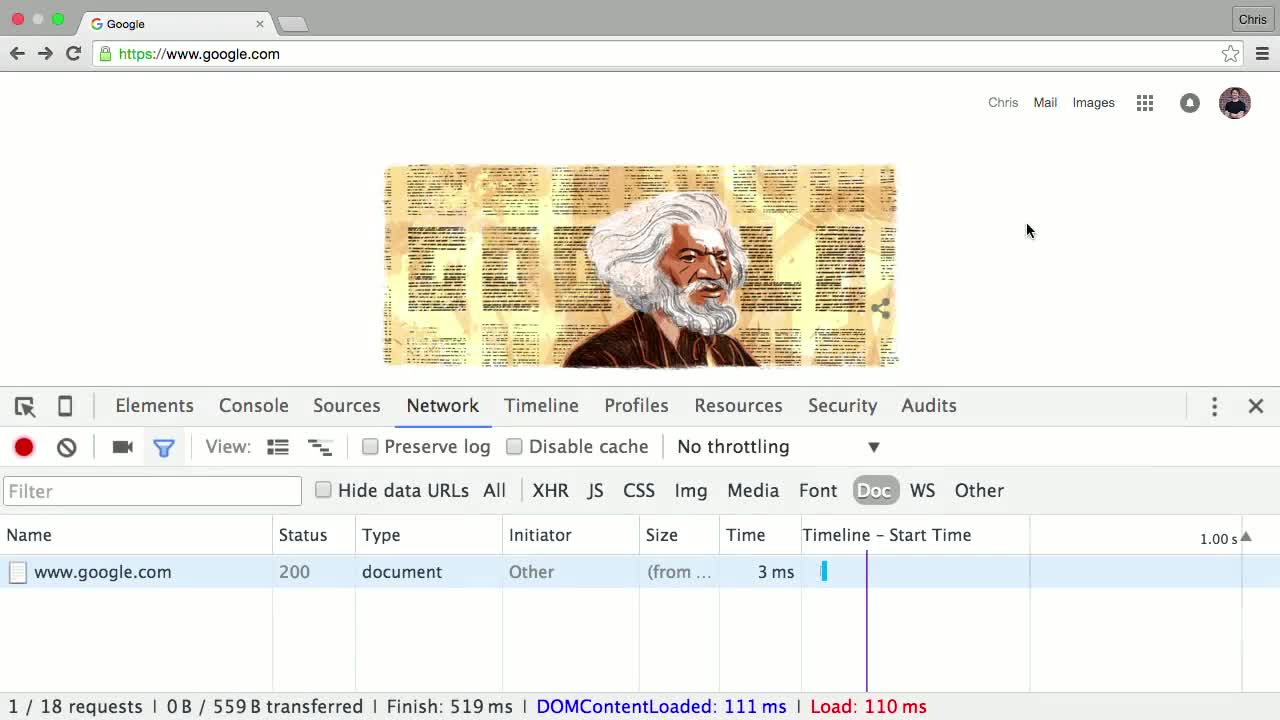The width and height of the screenshot is (1280, 720).
Task: Sort requests by Status column
Action: [x=314, y=536]
